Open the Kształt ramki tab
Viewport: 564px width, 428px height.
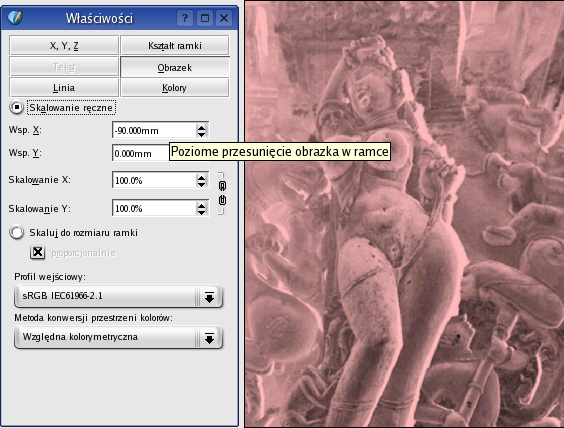click(175, 45)
